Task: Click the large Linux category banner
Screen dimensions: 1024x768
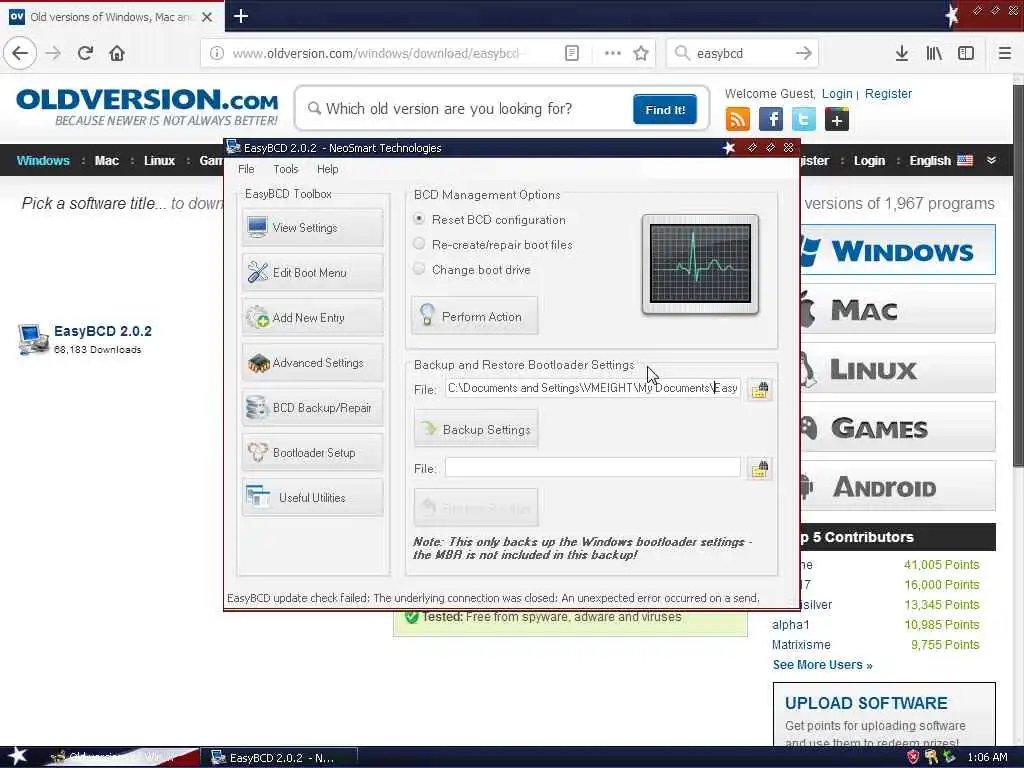Action: pos(898,368)
